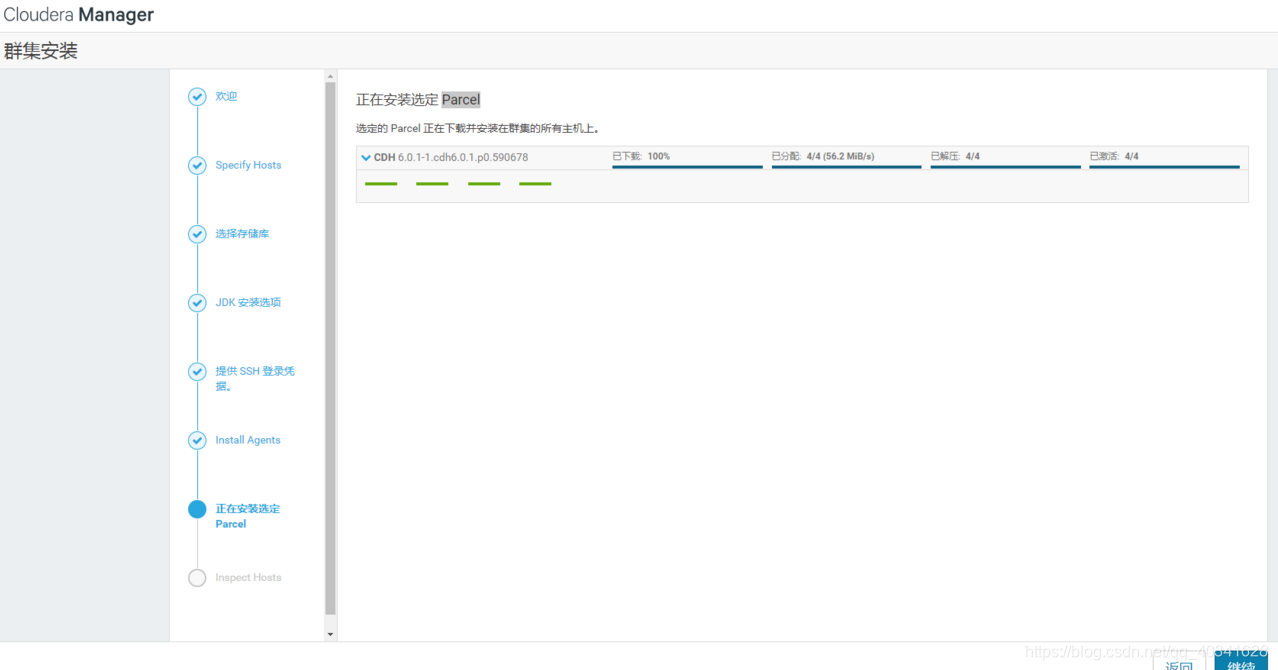Click the 已分配 4/4 progress bar
The width and height of the screenshot is (1278, 670).
click(x=846, y=167)
